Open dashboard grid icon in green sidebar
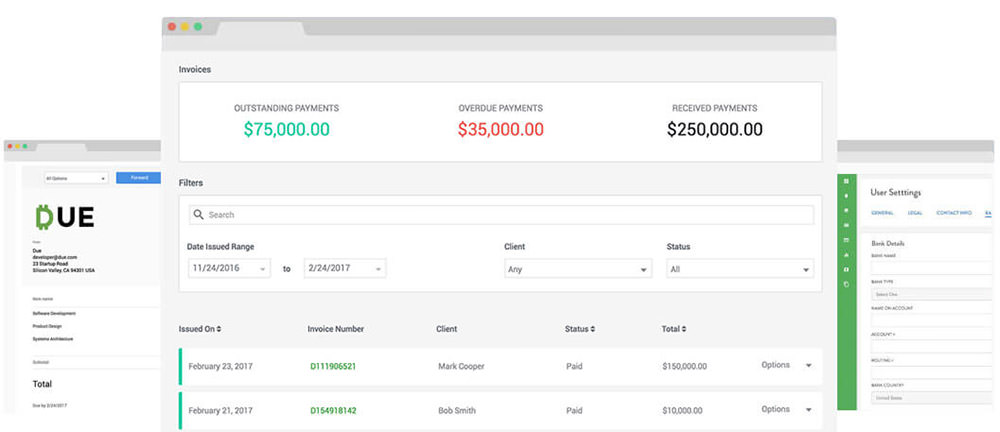Image resolution: width=1000 pixels, height=432 pixels. [846, 181]
